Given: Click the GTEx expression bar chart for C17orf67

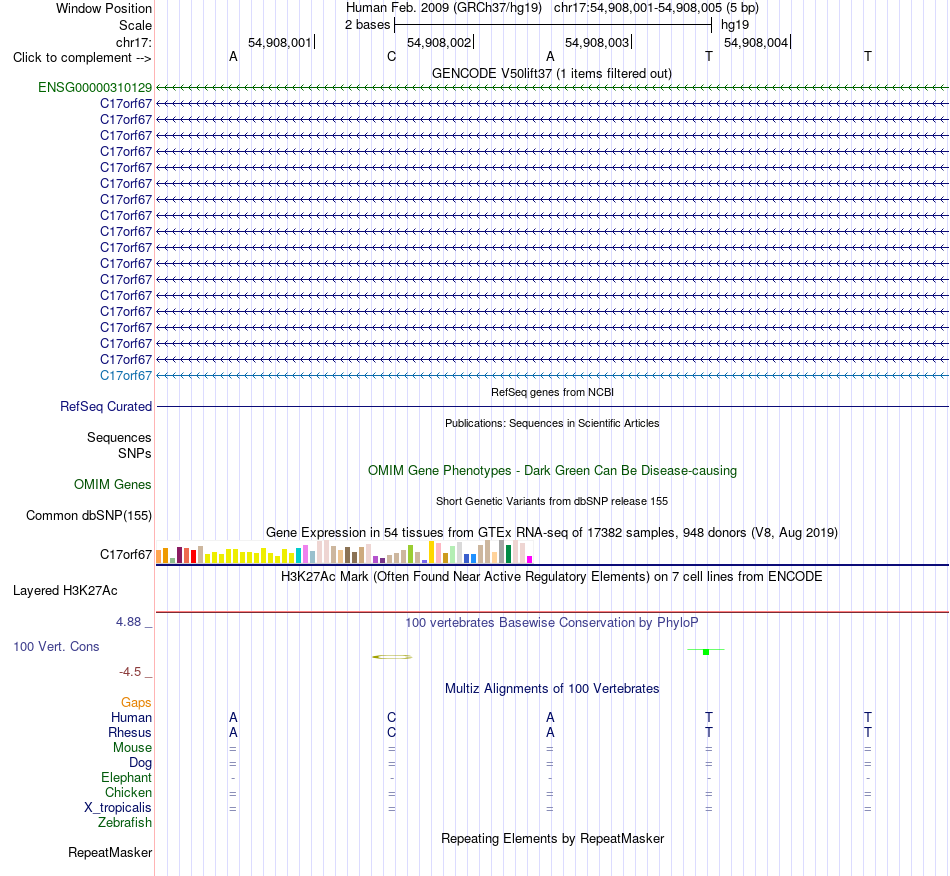Looking at the screenshot, I should [344, 552].
